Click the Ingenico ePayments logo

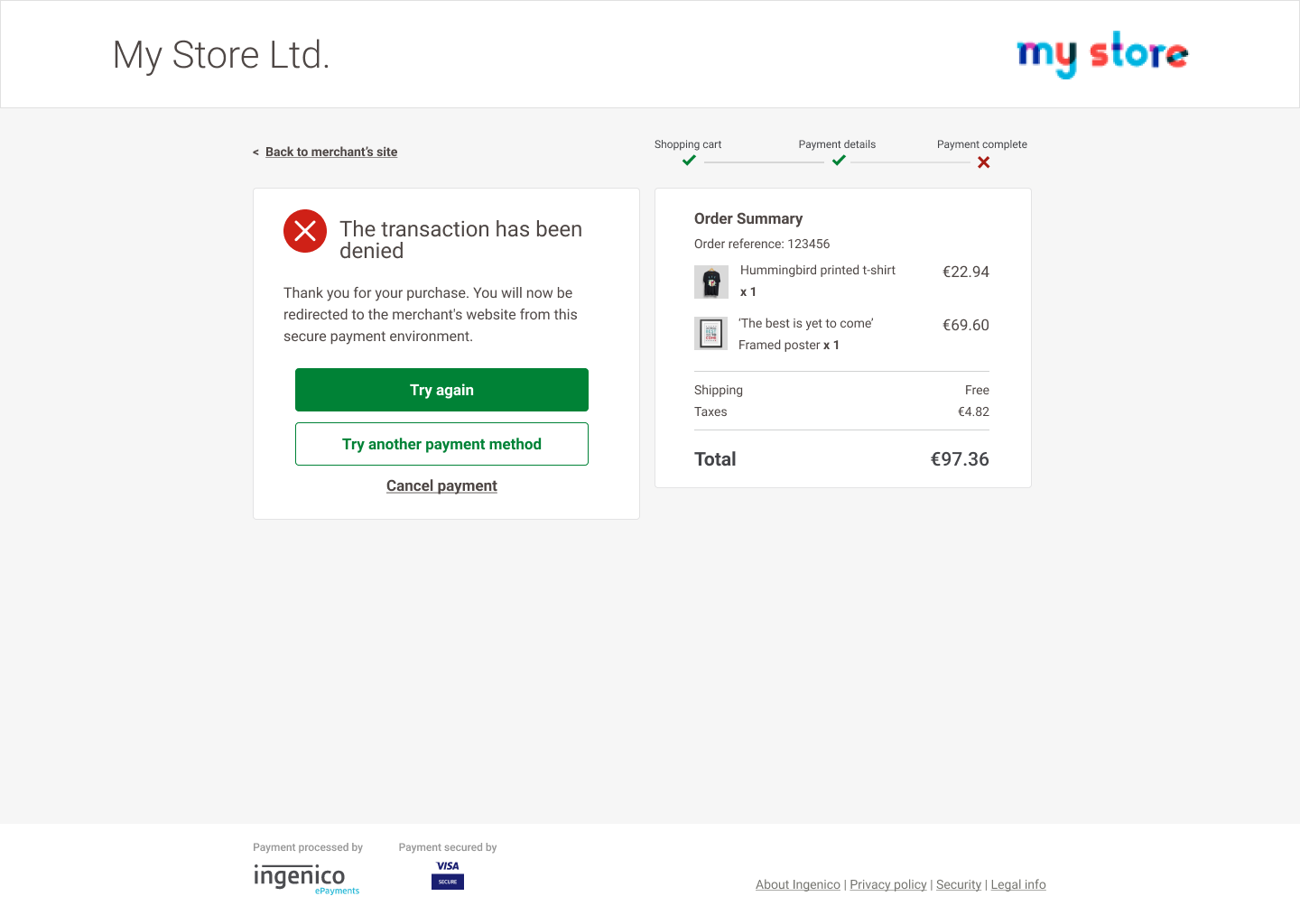point(305,878)
